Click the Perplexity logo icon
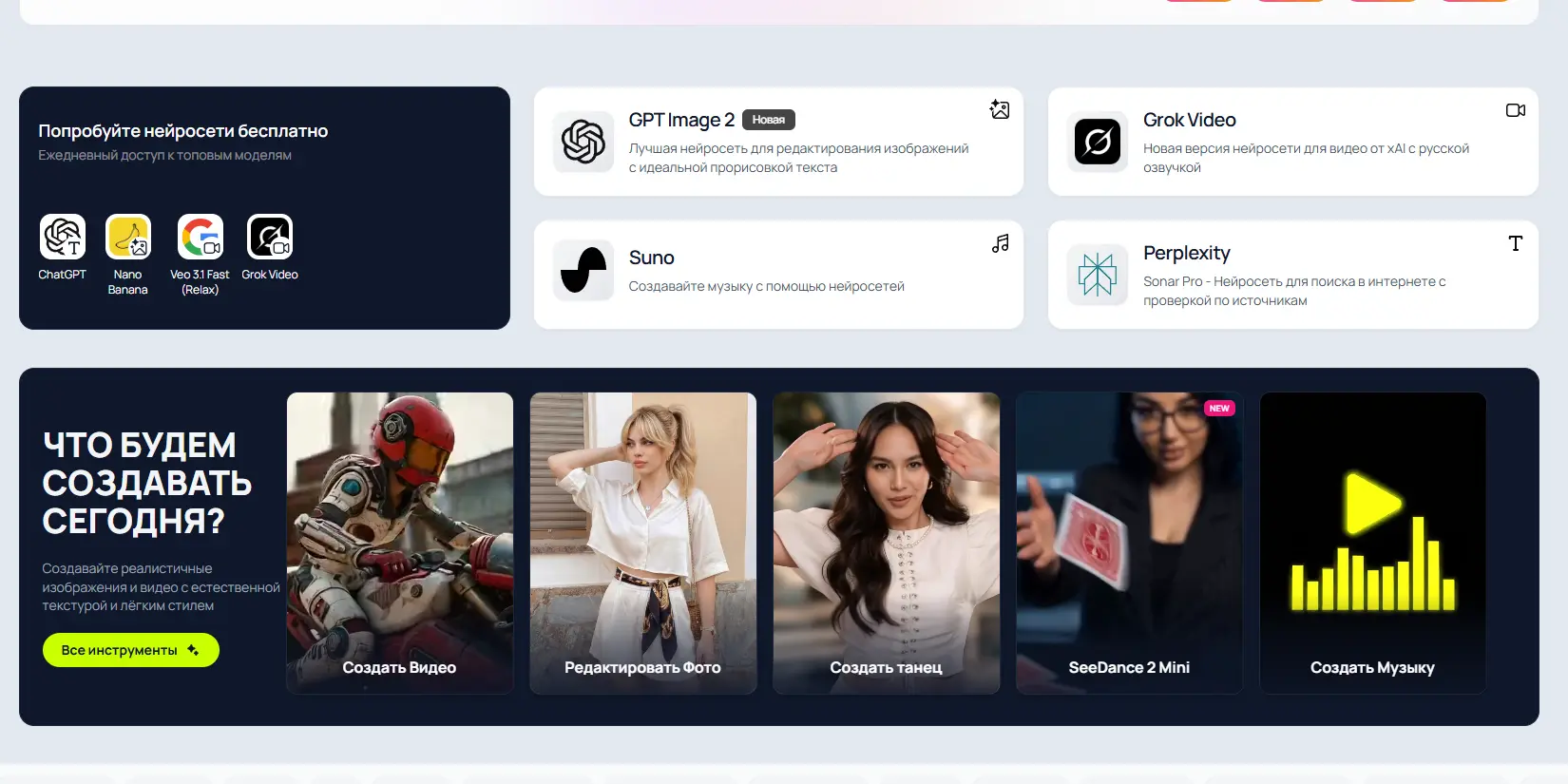This screenshot has height=784, width=1568. 1098,275
